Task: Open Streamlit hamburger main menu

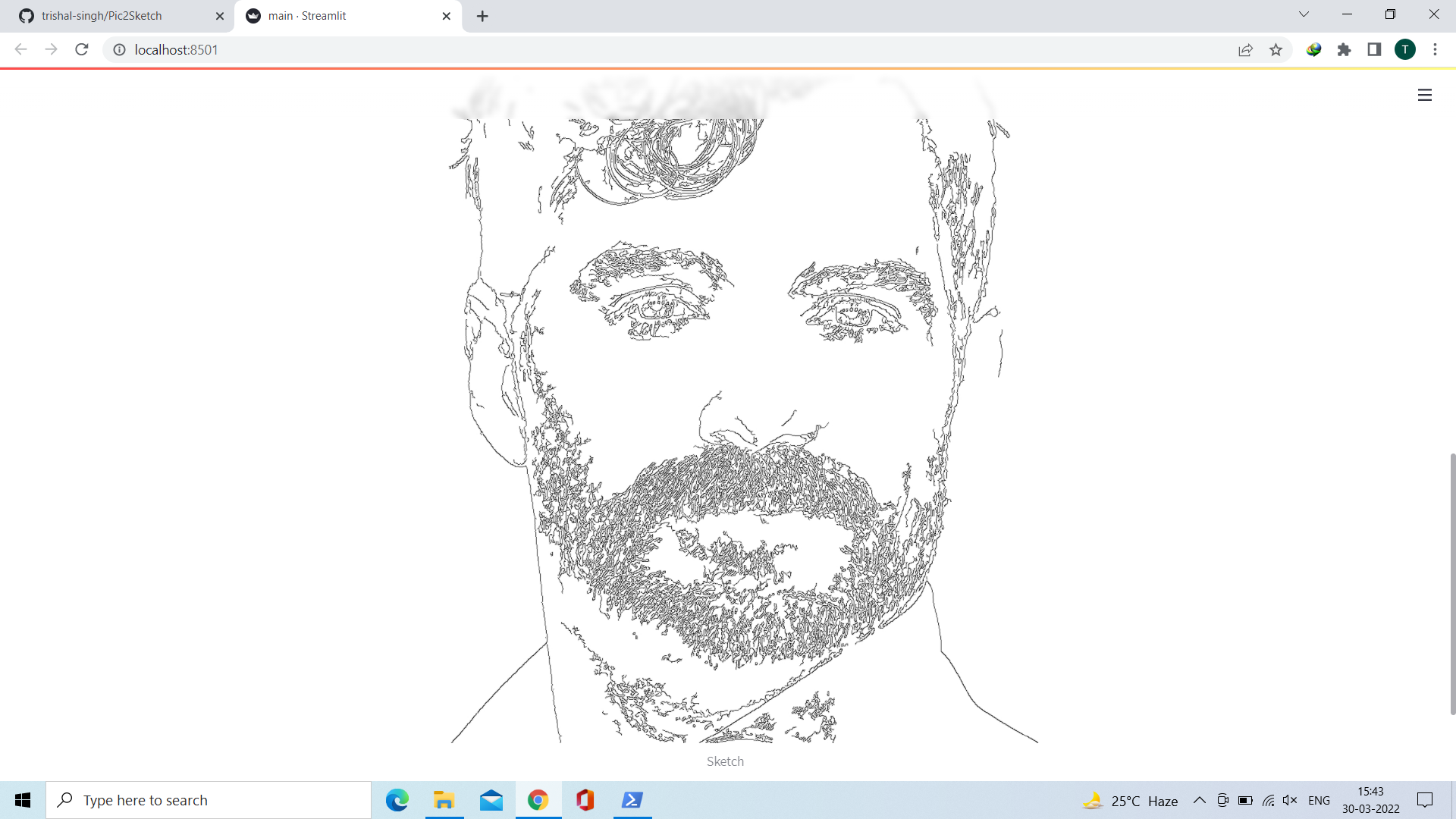Action: [x=1424, y=95]
